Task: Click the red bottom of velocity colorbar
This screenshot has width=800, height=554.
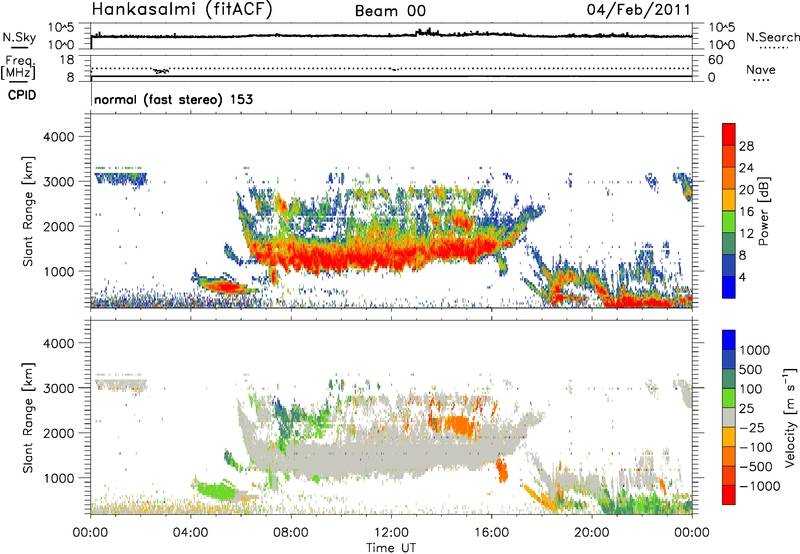Action: 729,495
